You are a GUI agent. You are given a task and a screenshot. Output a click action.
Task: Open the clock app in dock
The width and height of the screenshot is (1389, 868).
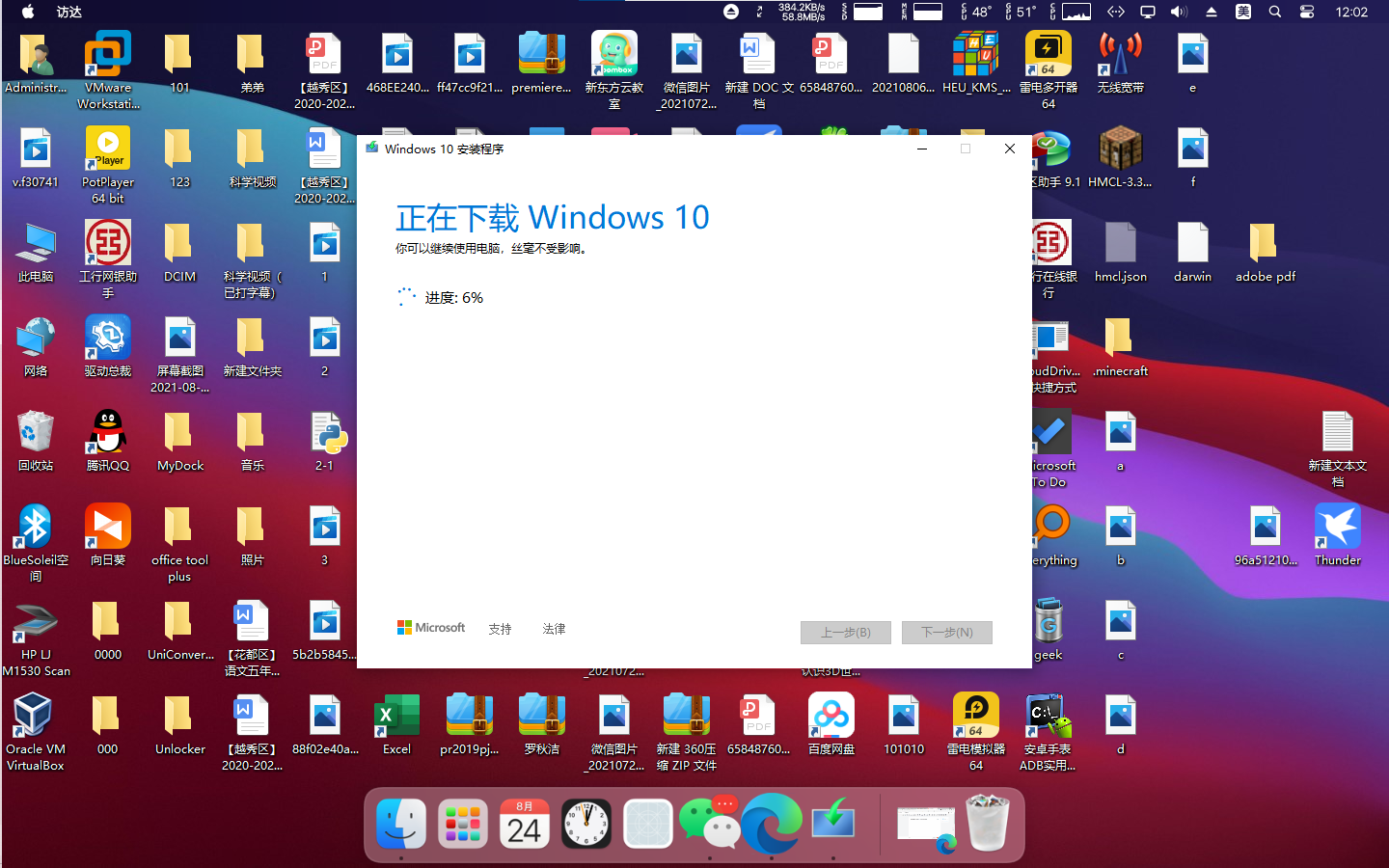pyautogui.click(x=586, y=824)
